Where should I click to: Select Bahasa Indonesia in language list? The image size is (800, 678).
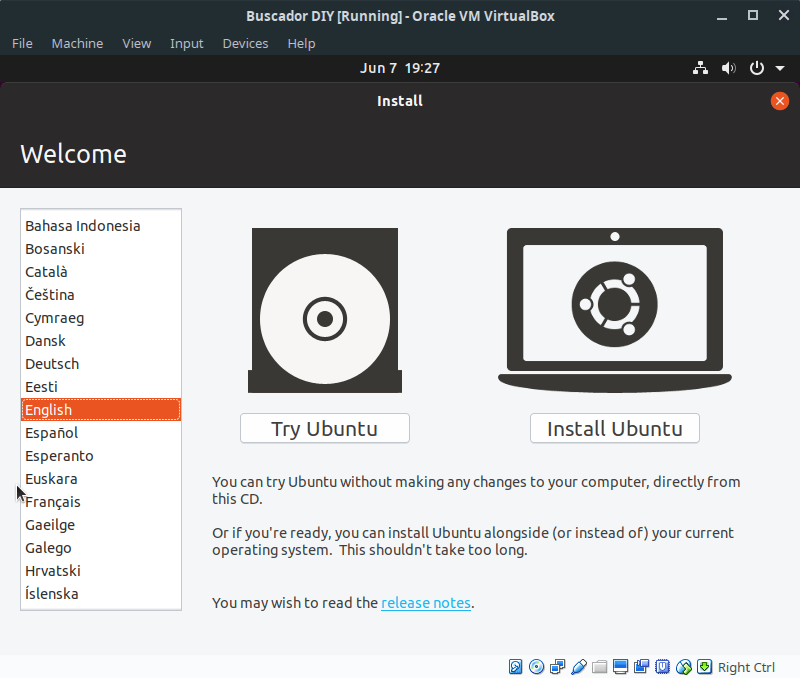pos(101,226)
